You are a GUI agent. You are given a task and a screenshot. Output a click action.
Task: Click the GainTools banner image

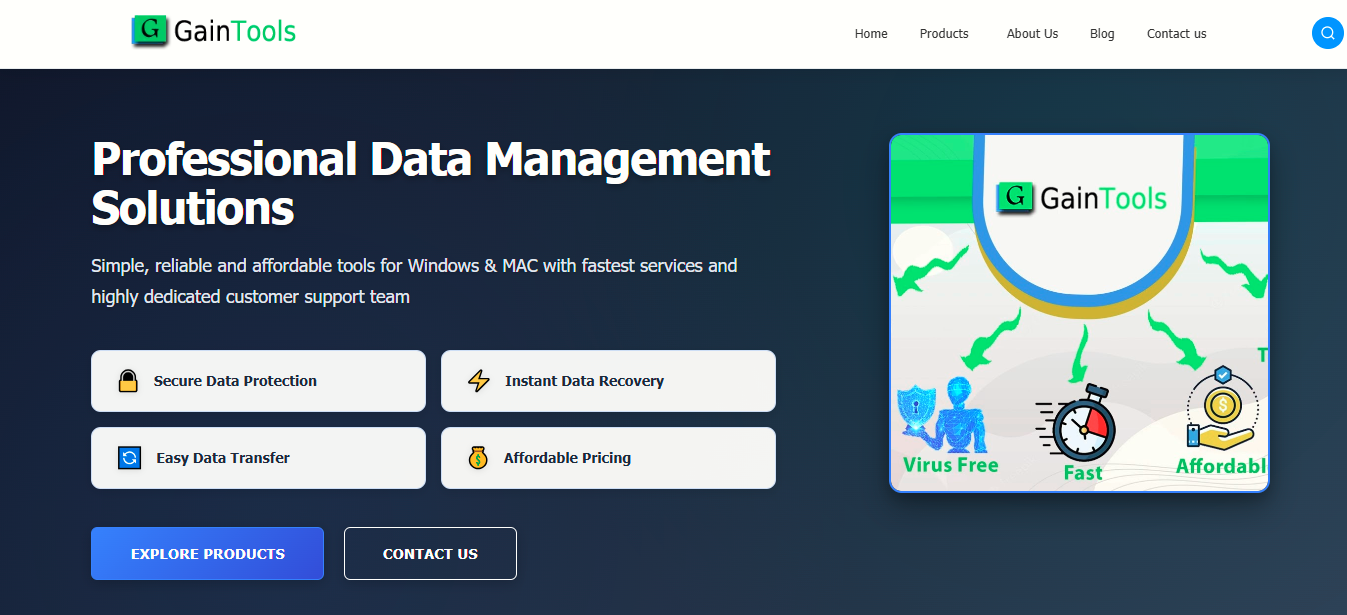pyautogui.click(x=1079, y=313)
